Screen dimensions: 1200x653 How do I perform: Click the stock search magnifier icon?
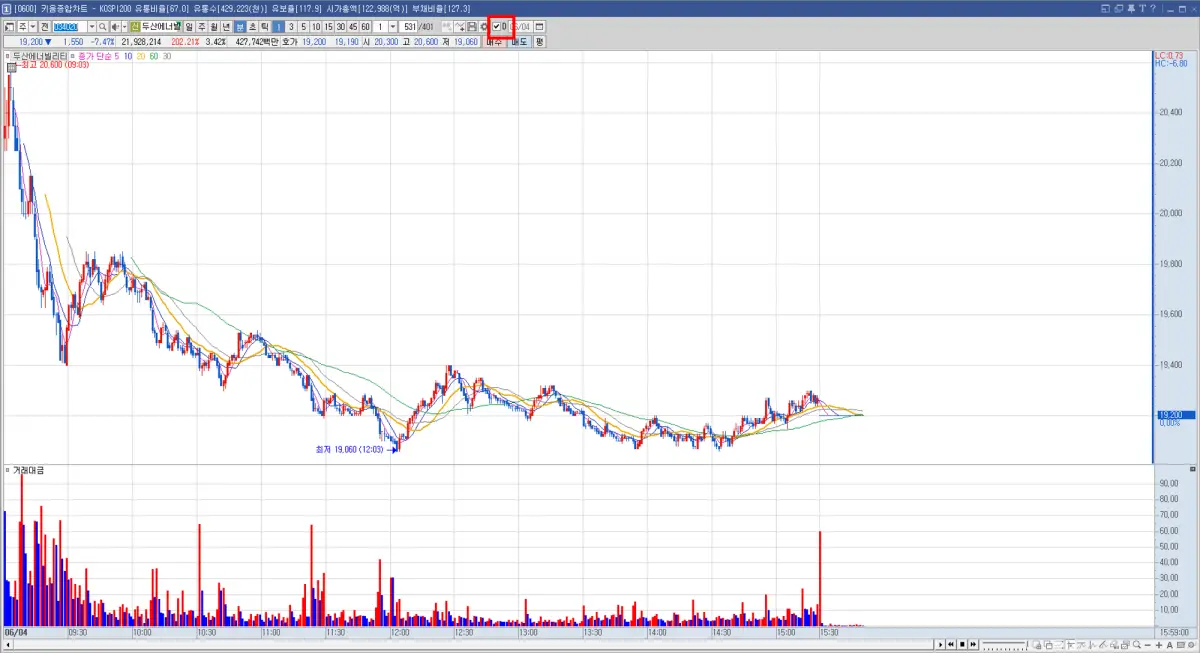coord(103,26)
